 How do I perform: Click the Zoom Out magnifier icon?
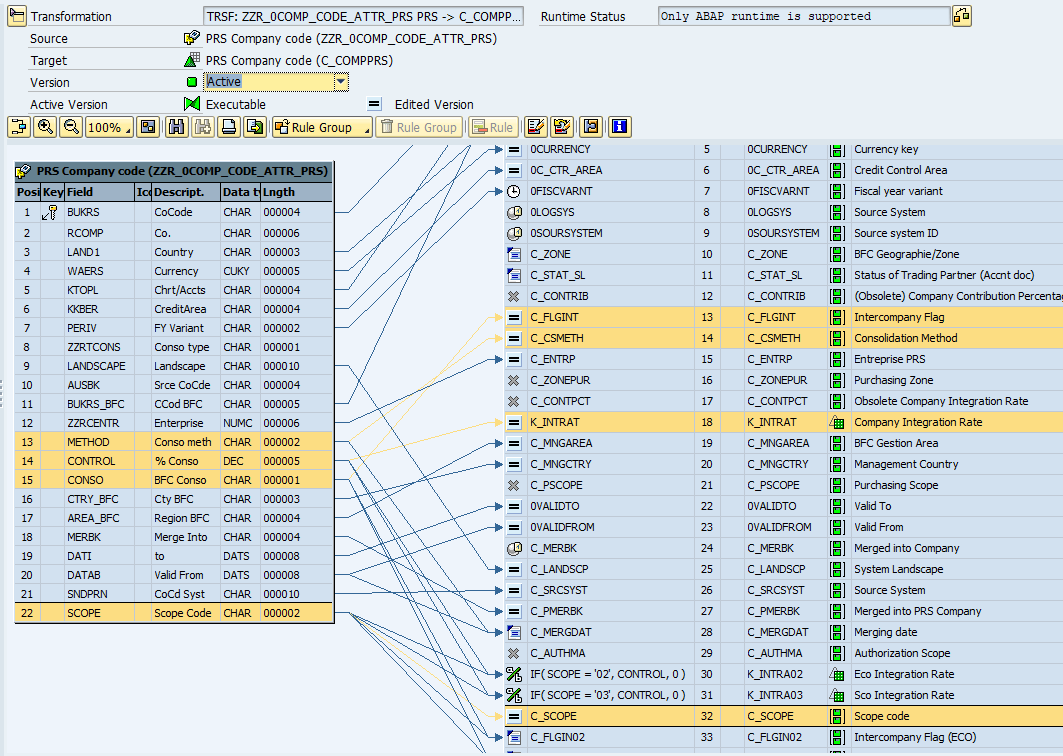(71, 127)
